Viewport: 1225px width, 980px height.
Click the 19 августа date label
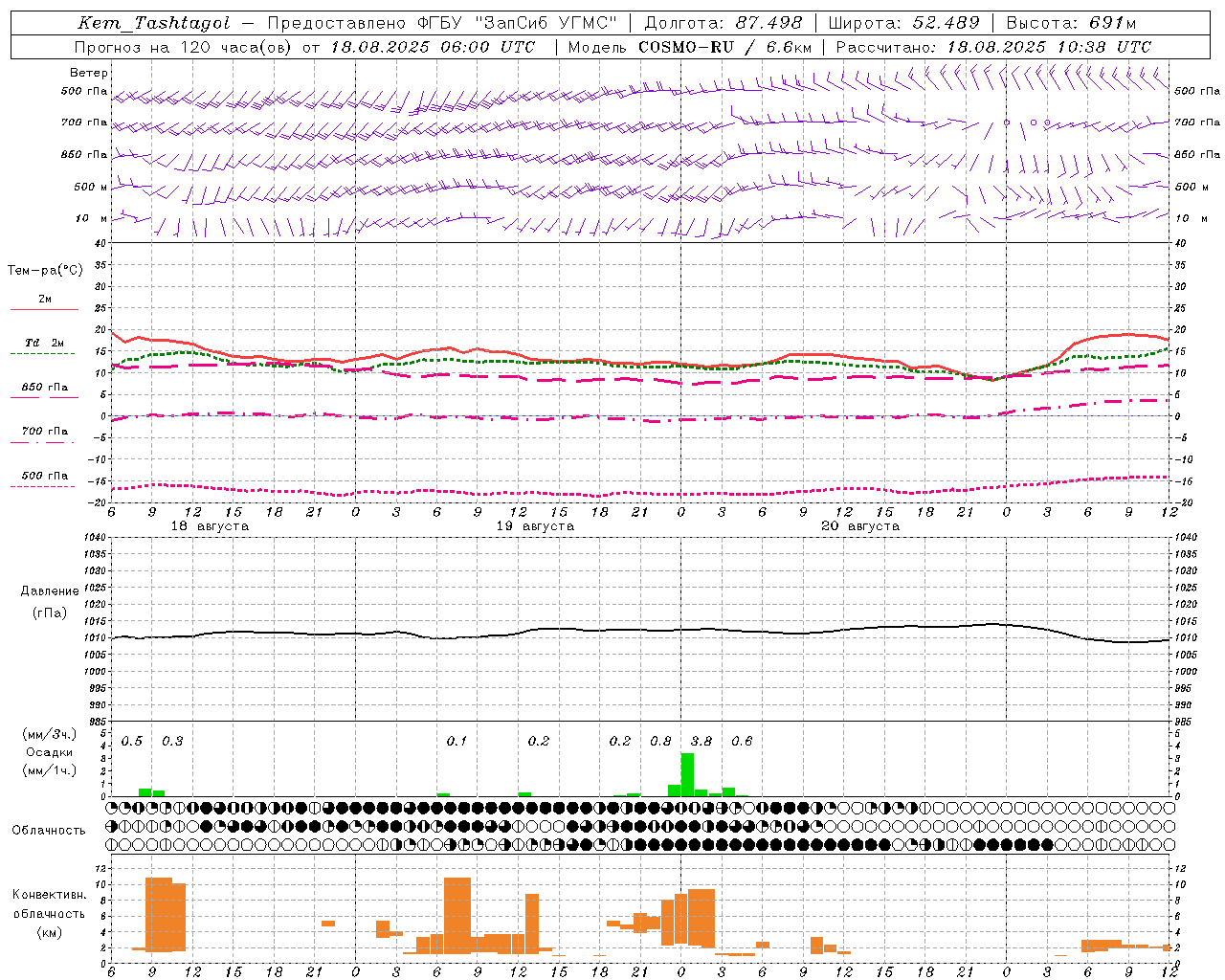click(x=535, y=526)
